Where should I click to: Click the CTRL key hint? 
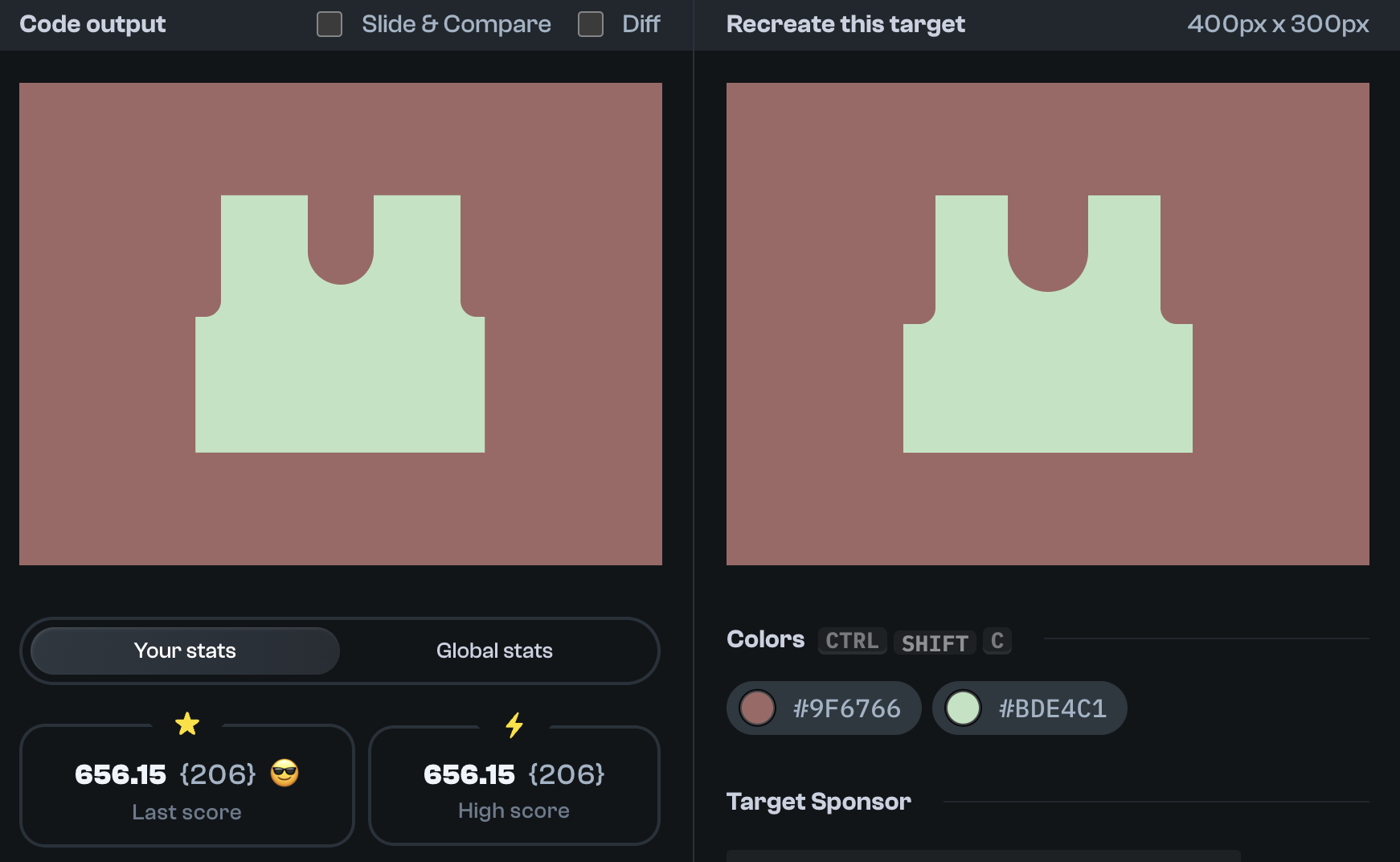click(x=852, y=641)
